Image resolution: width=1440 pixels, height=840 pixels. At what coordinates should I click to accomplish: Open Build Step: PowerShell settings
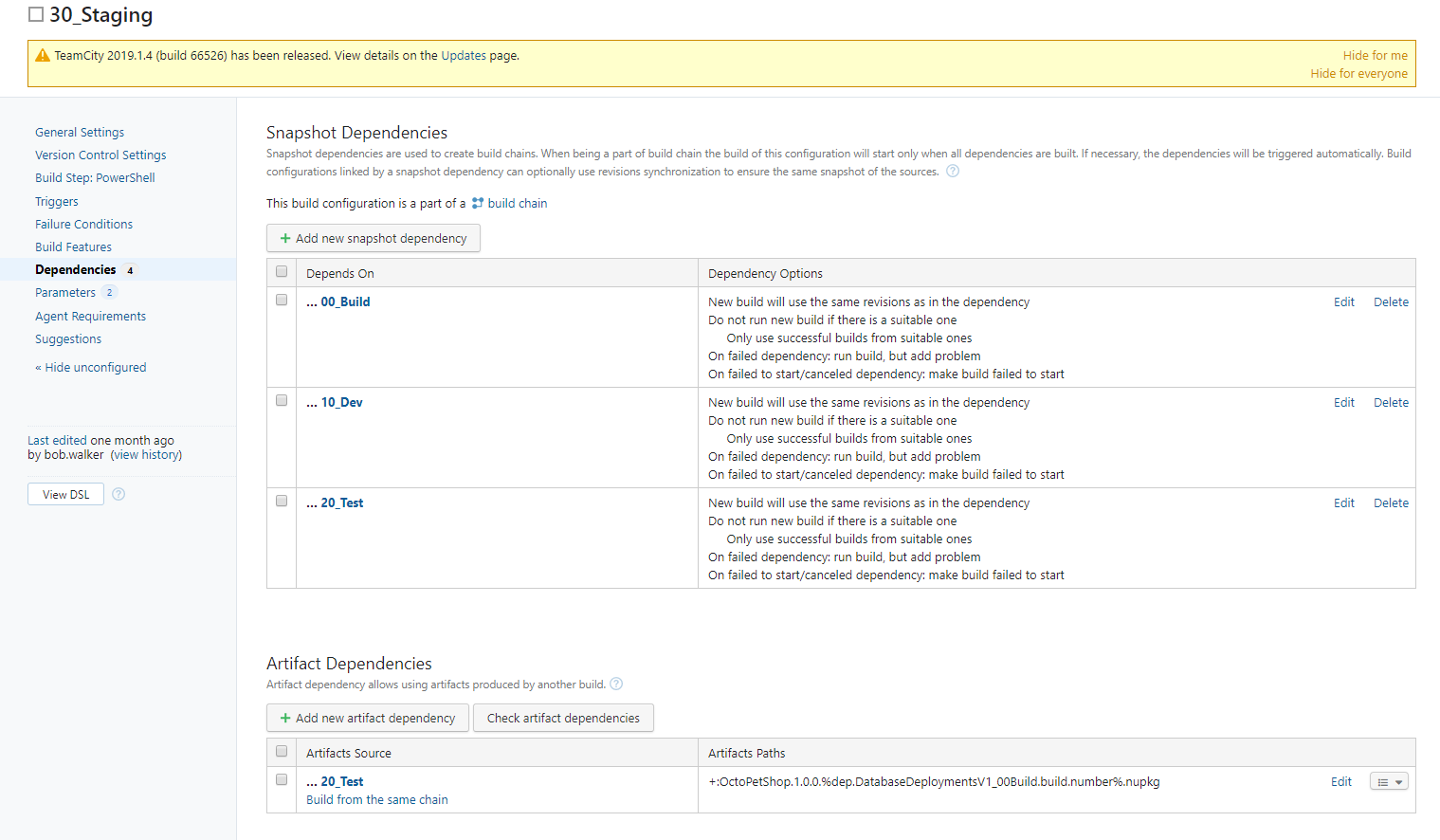click(x=95, y=178)
